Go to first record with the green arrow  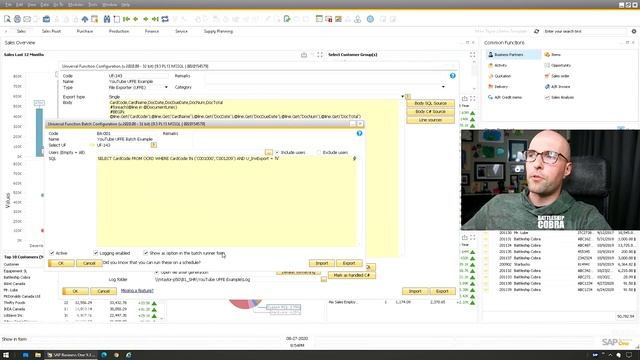coord(127,19)
